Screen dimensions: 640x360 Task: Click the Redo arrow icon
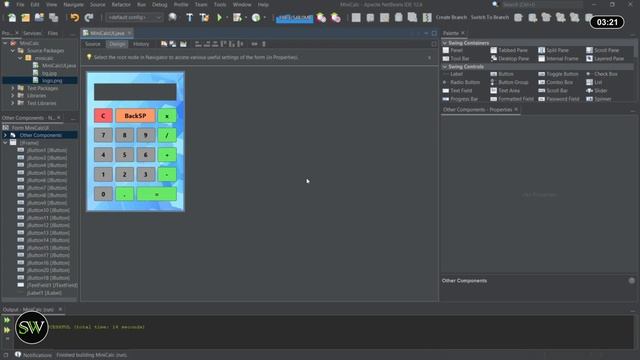tap(89, 18)
